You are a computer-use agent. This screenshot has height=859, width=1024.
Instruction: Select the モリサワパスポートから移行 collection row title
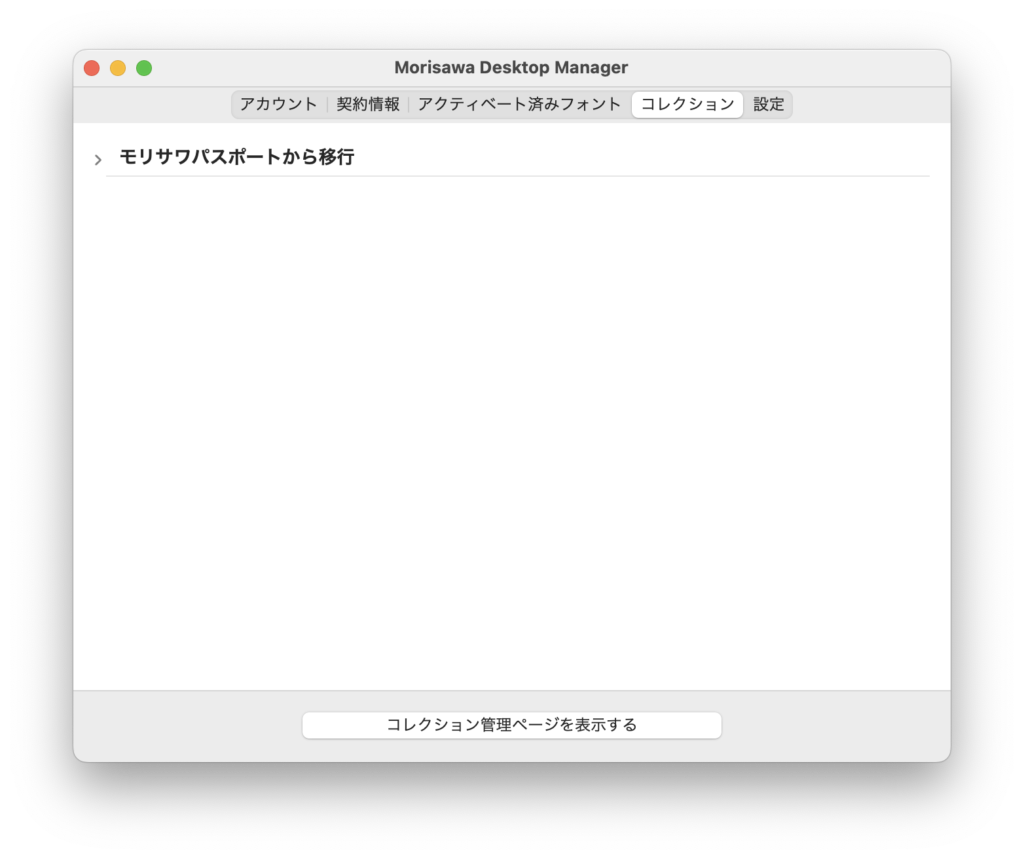click(236, 157)
